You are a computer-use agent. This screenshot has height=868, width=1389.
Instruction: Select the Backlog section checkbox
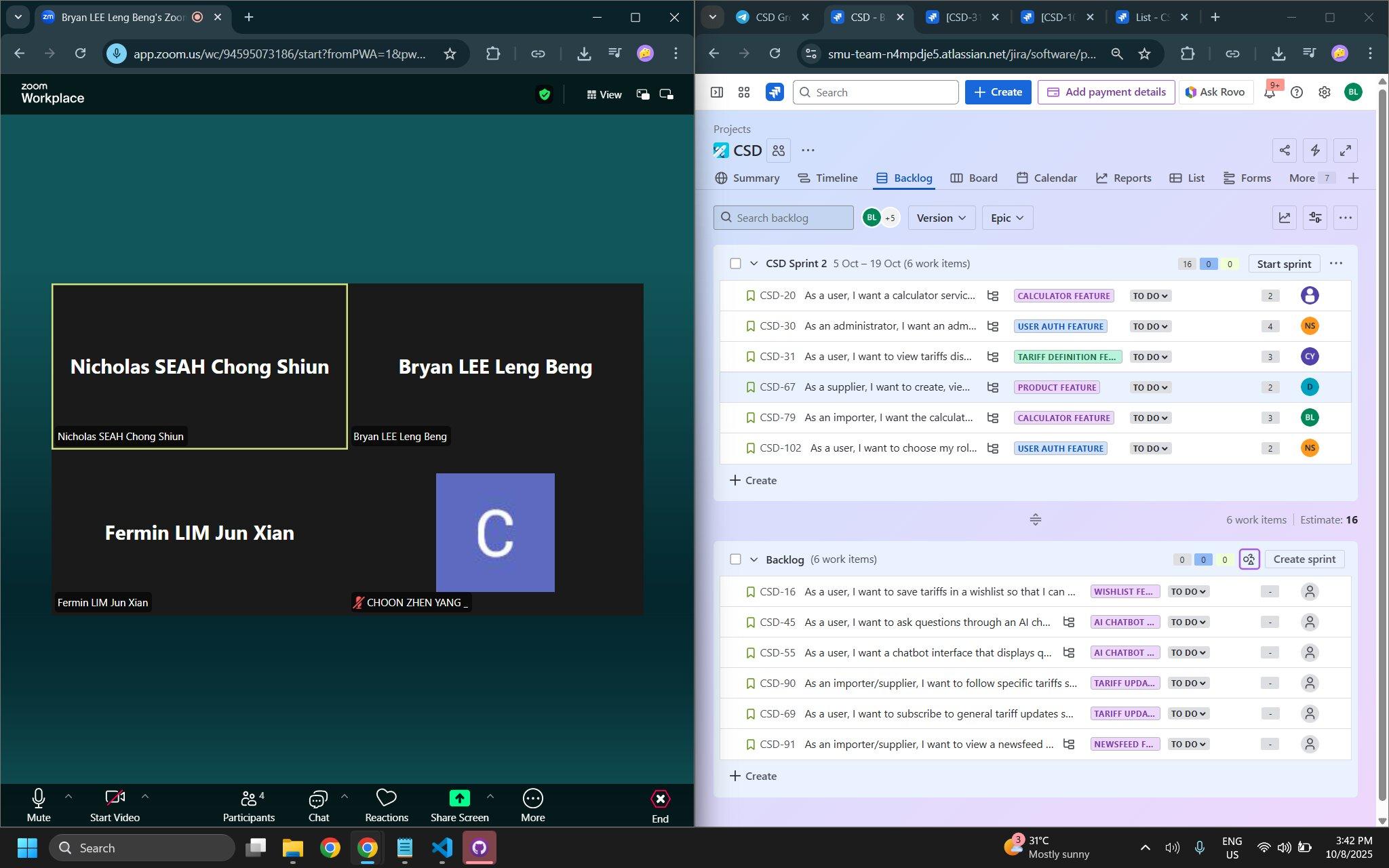point(735,559)
